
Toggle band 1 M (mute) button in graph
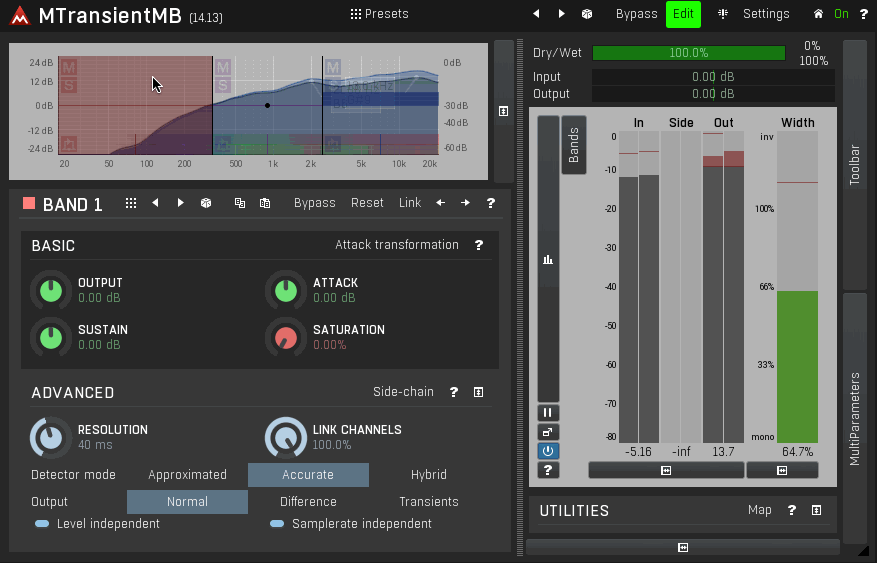(69, 68)
